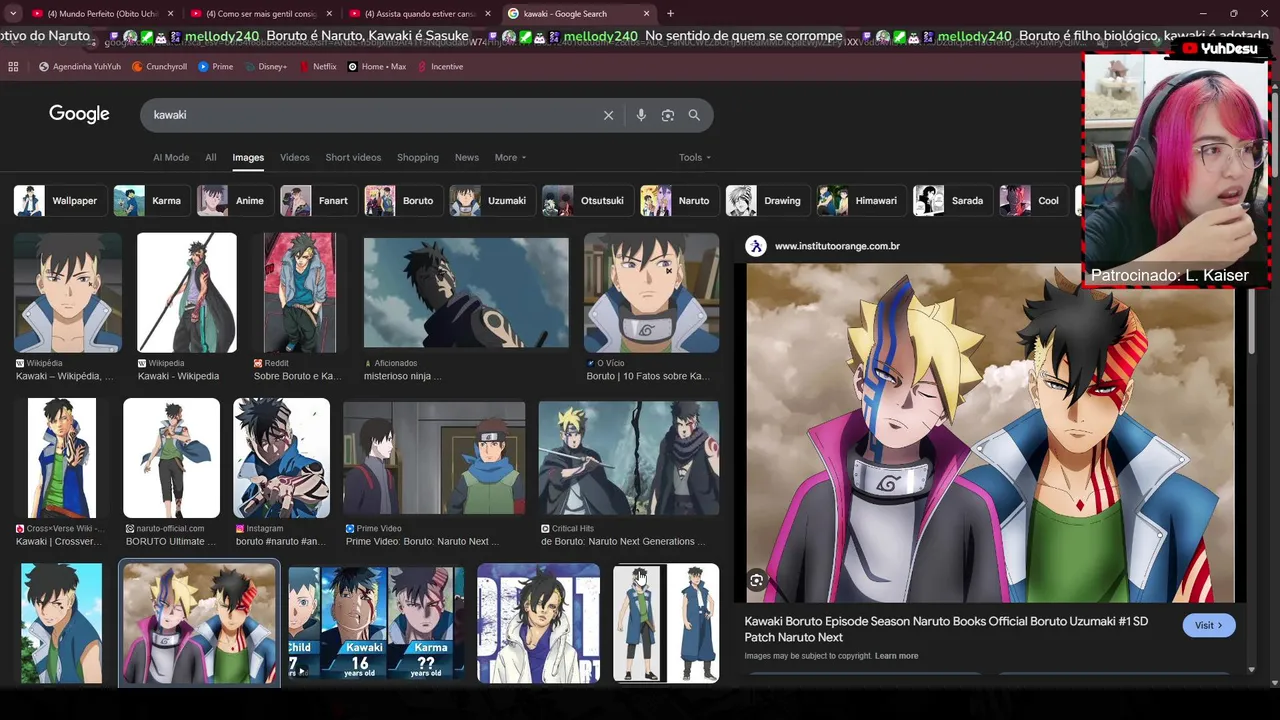Filter images by Fanart chip
Screen dimensions: 1280x720
pos(318,201)
